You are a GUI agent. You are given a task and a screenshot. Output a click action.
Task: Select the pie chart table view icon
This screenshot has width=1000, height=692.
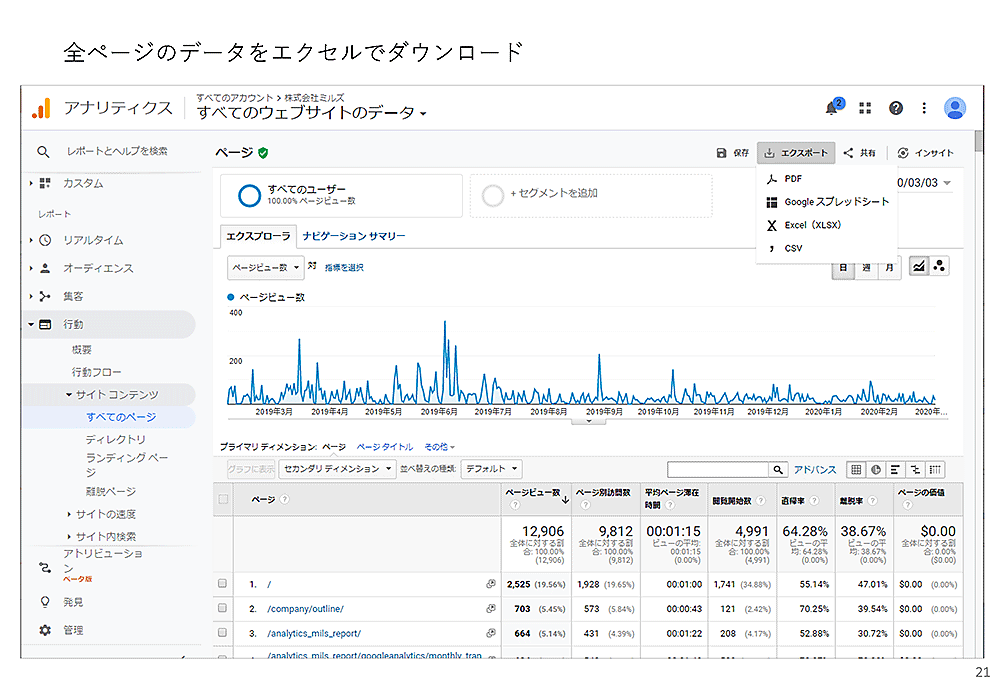tap(876, 469)
